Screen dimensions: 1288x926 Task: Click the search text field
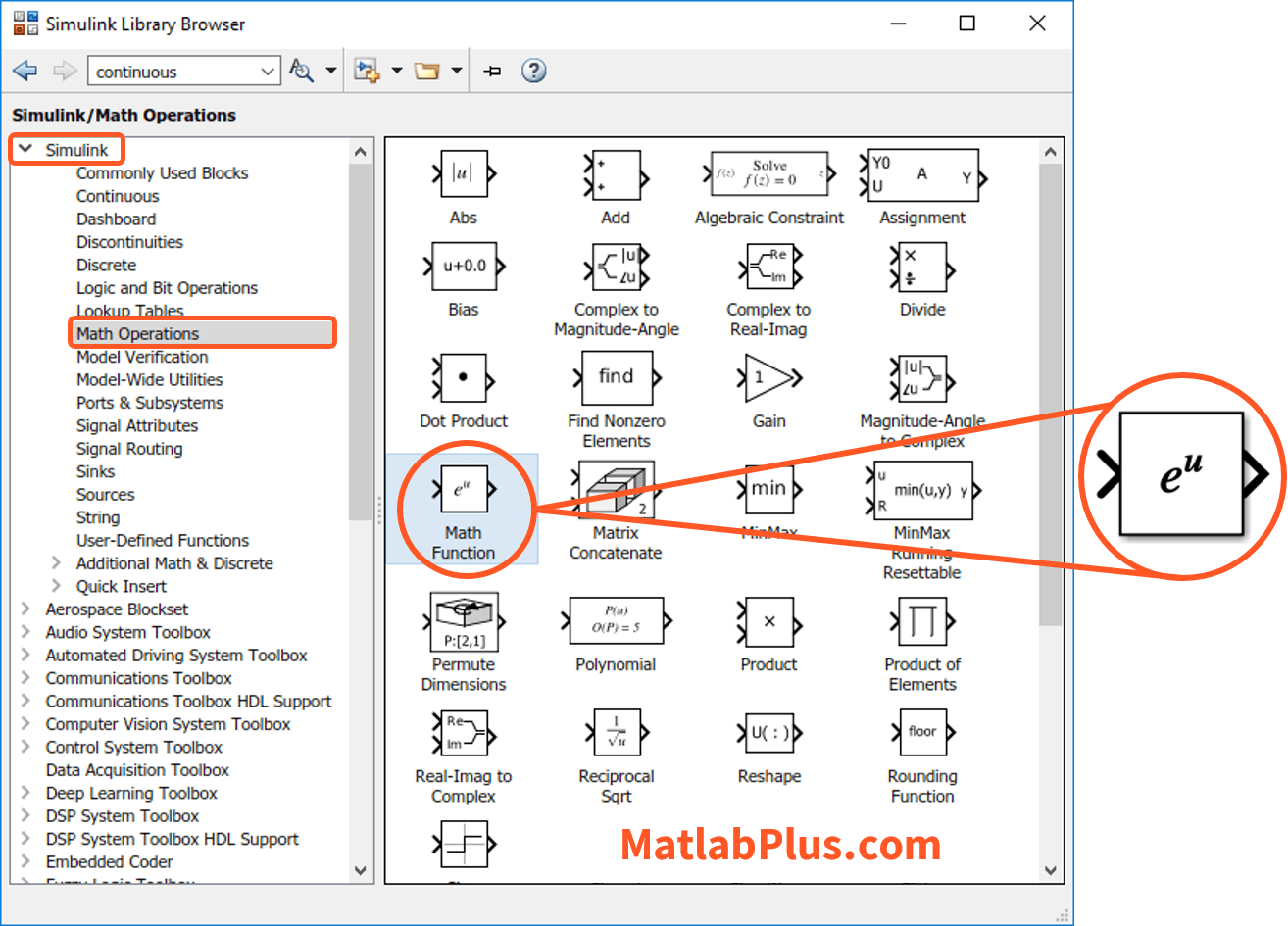(x=172, y=72)
